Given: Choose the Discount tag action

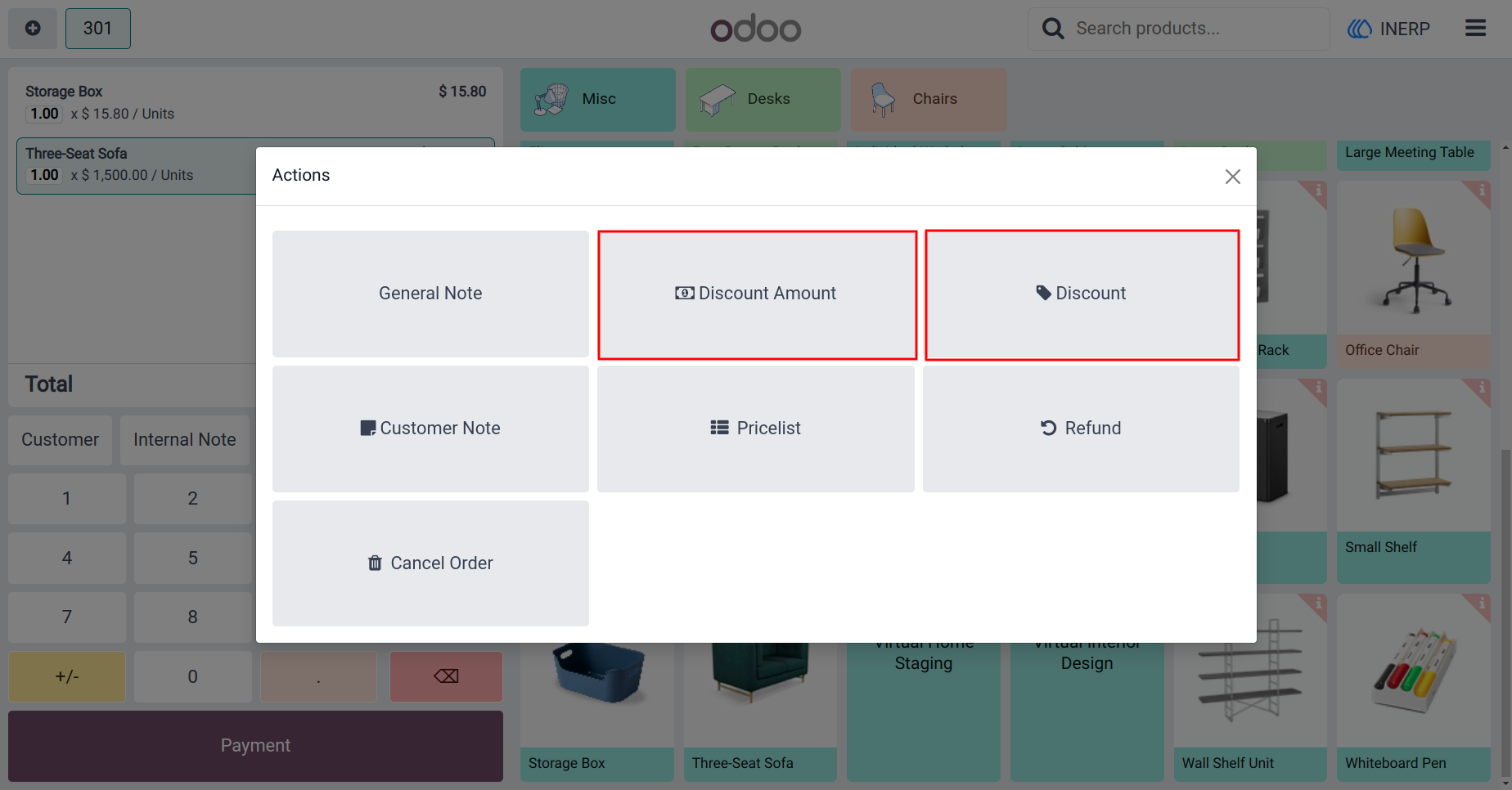Looking at the screenshot, I should (1082, 294).
